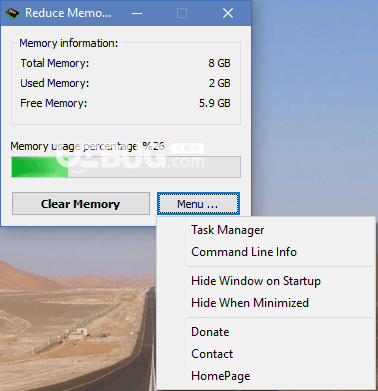Click the Reduce Memory app icon in title bar
378x391 pixels.
[x=12, y=13]
